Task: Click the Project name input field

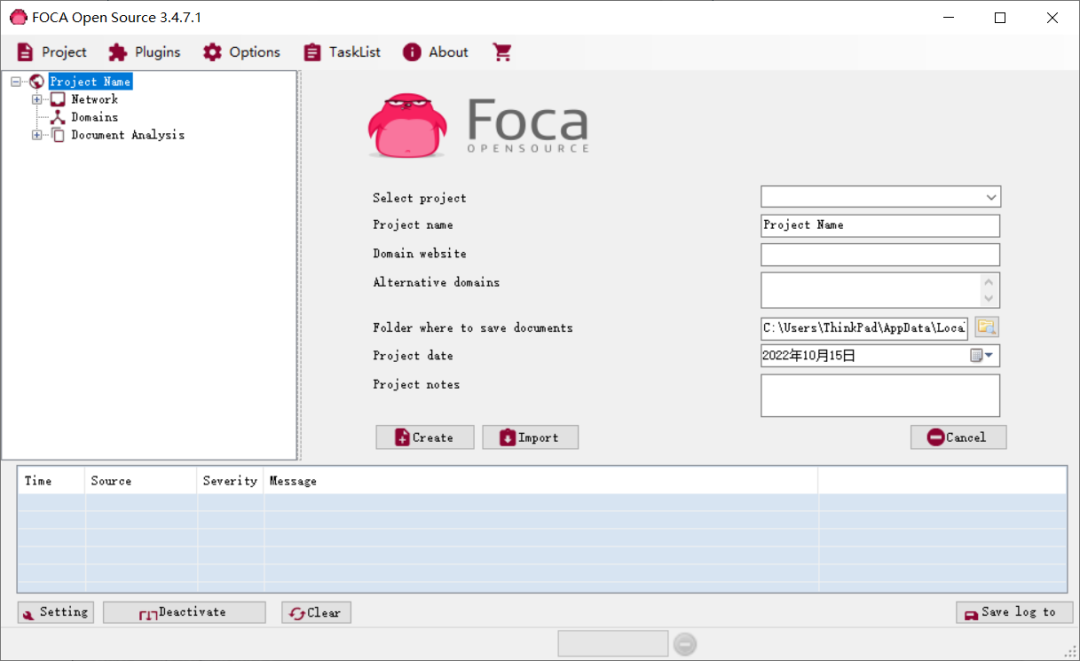Action: point(880,226)
